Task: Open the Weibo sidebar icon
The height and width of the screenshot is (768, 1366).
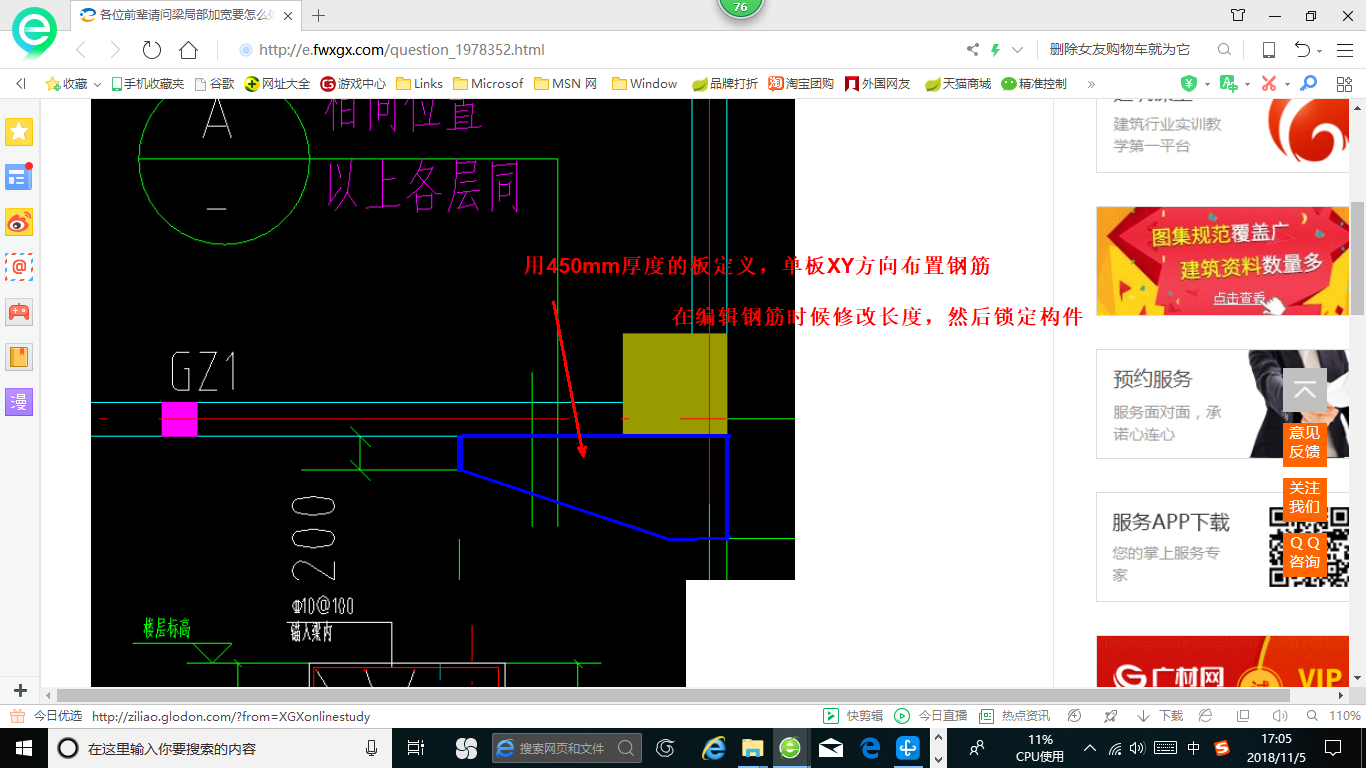Action: (x=19, y=222)
